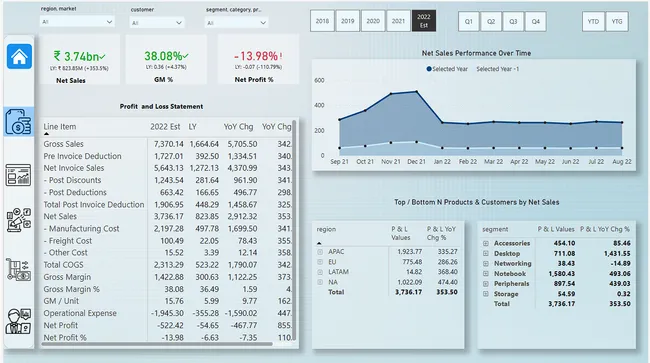Expand the Storage segment row

pyautogui.click(x=486, y=294)
